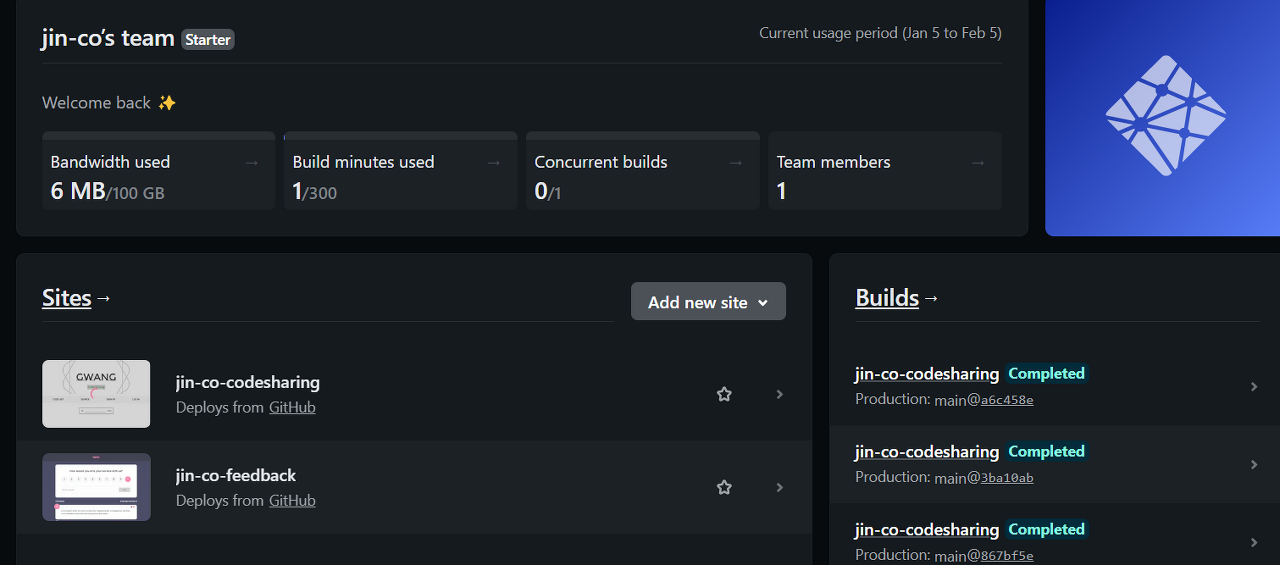
Task: Open the build a6c458e via its chevron
Action: coord(1254,386)
